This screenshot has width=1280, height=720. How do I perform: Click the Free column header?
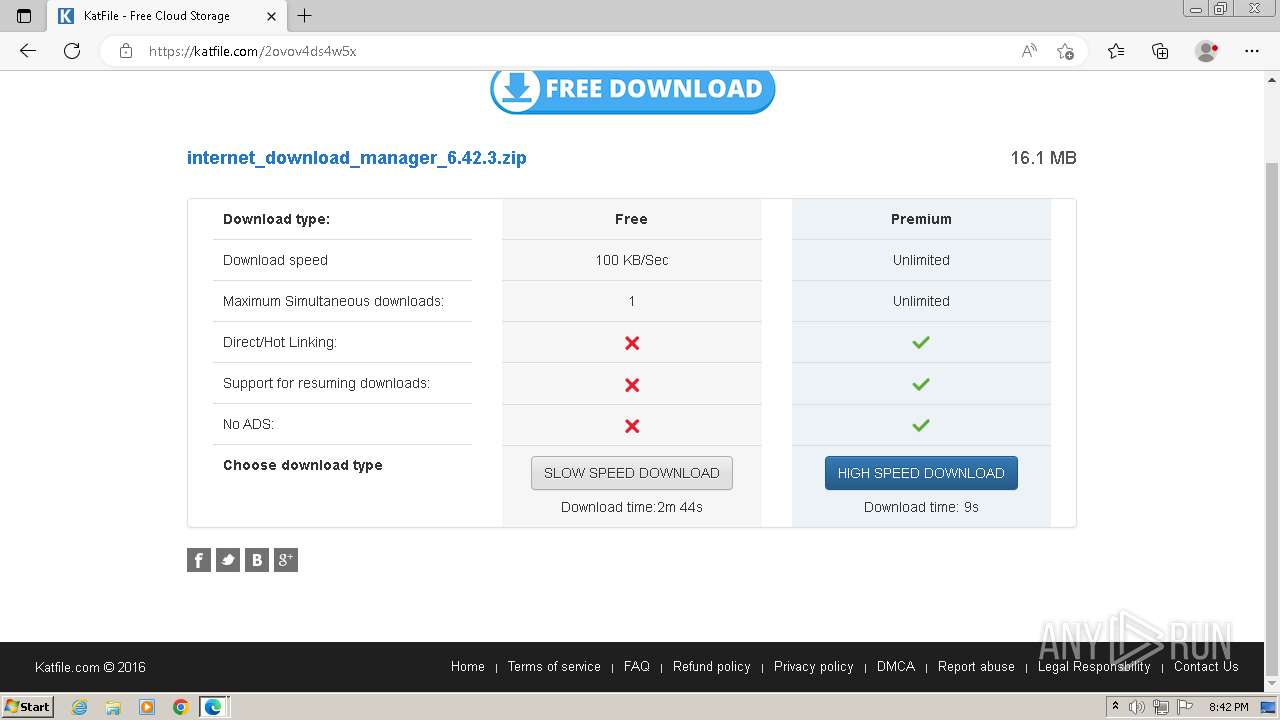coord(631,219)
